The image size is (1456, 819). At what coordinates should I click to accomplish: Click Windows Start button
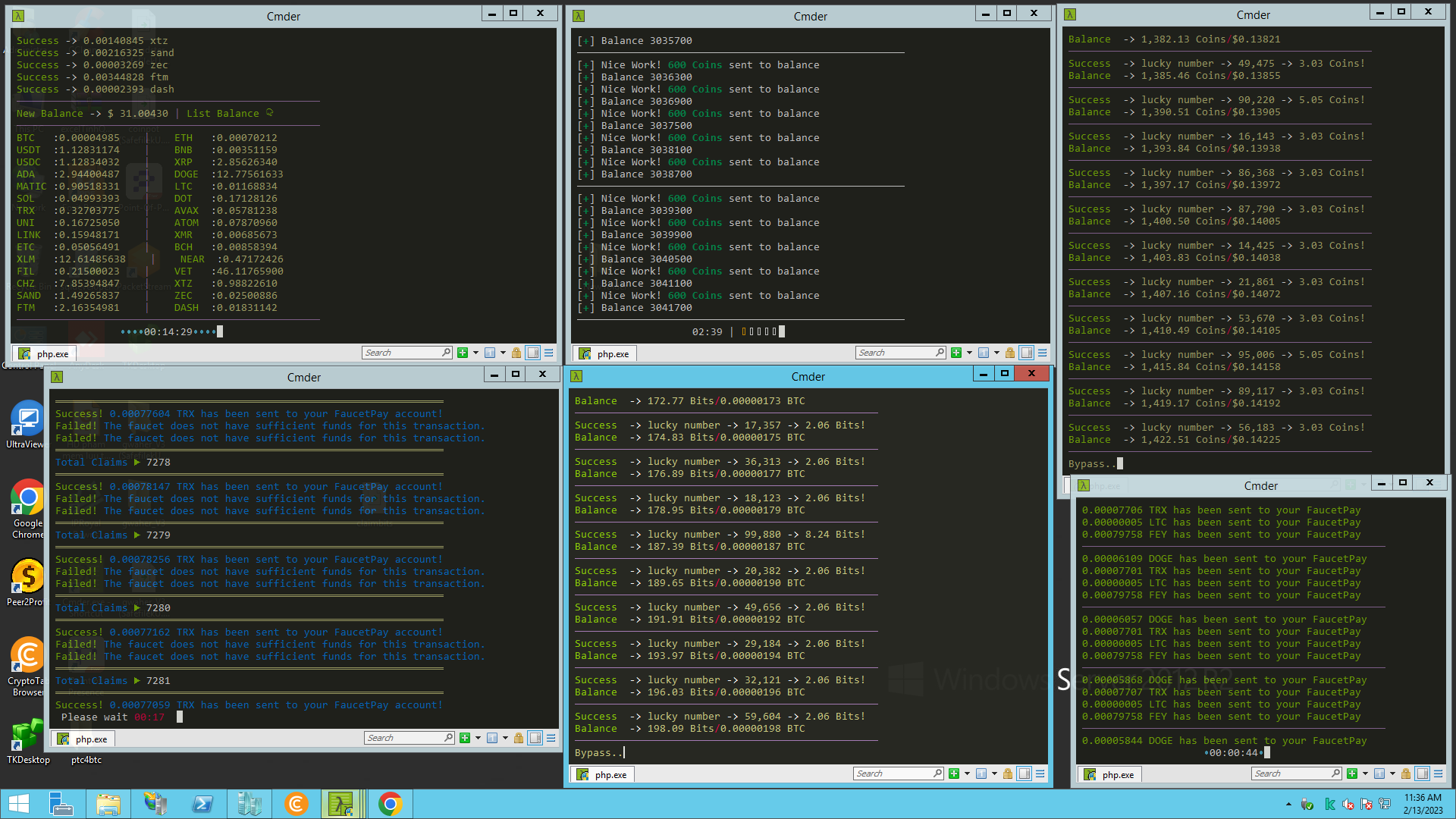(x=19, y=804)
